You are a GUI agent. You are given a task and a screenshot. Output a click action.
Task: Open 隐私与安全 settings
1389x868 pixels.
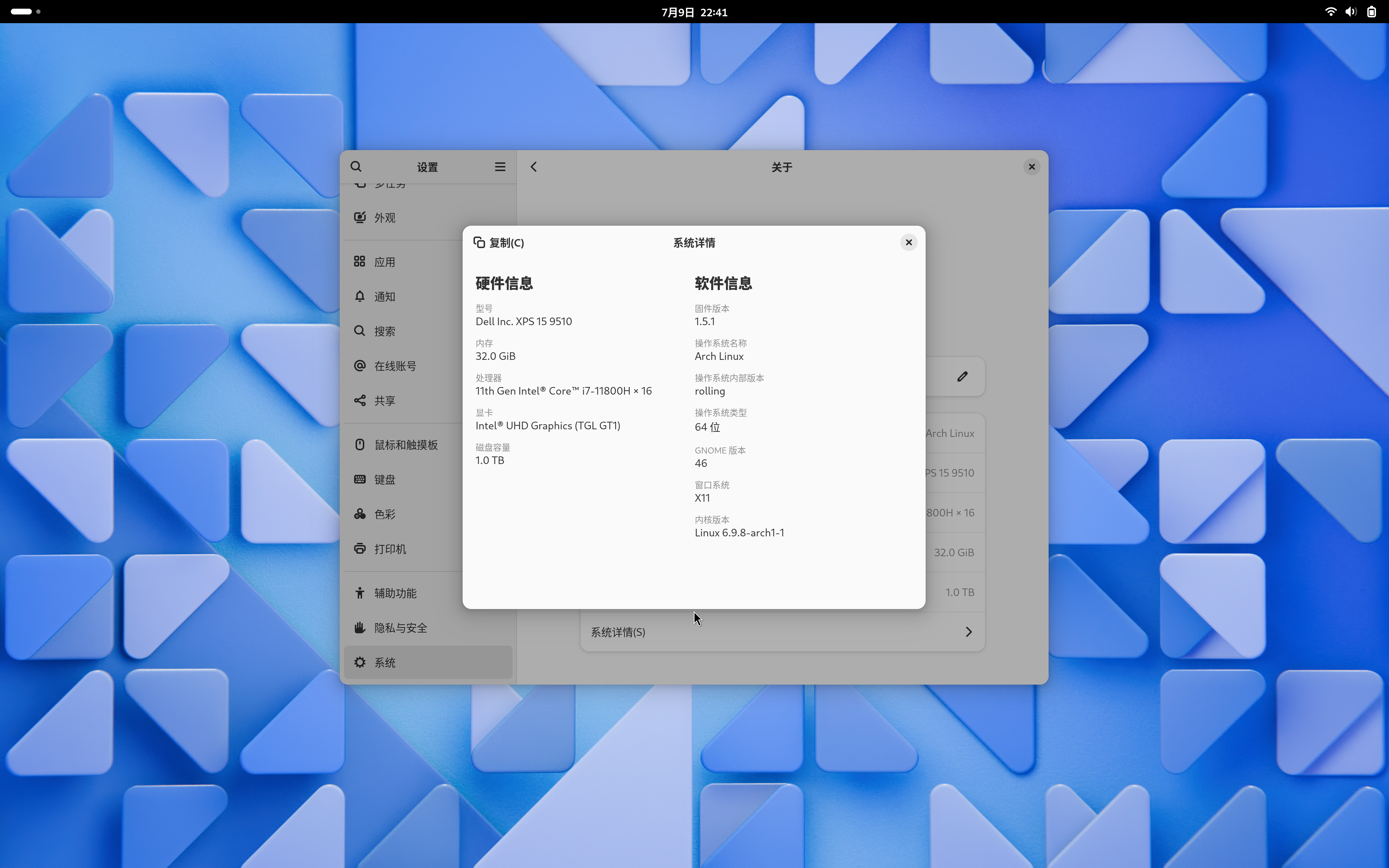tap(428, 628)
